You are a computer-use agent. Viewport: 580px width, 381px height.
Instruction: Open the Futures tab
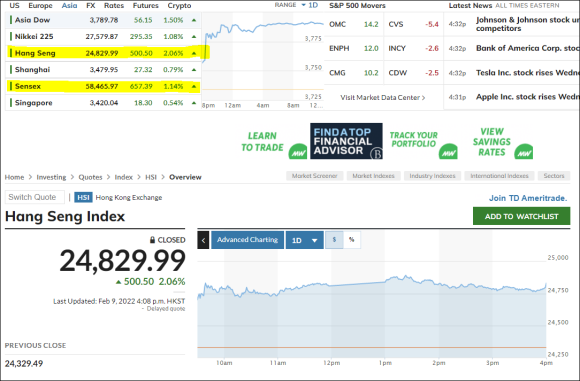(x=146, y=6)
